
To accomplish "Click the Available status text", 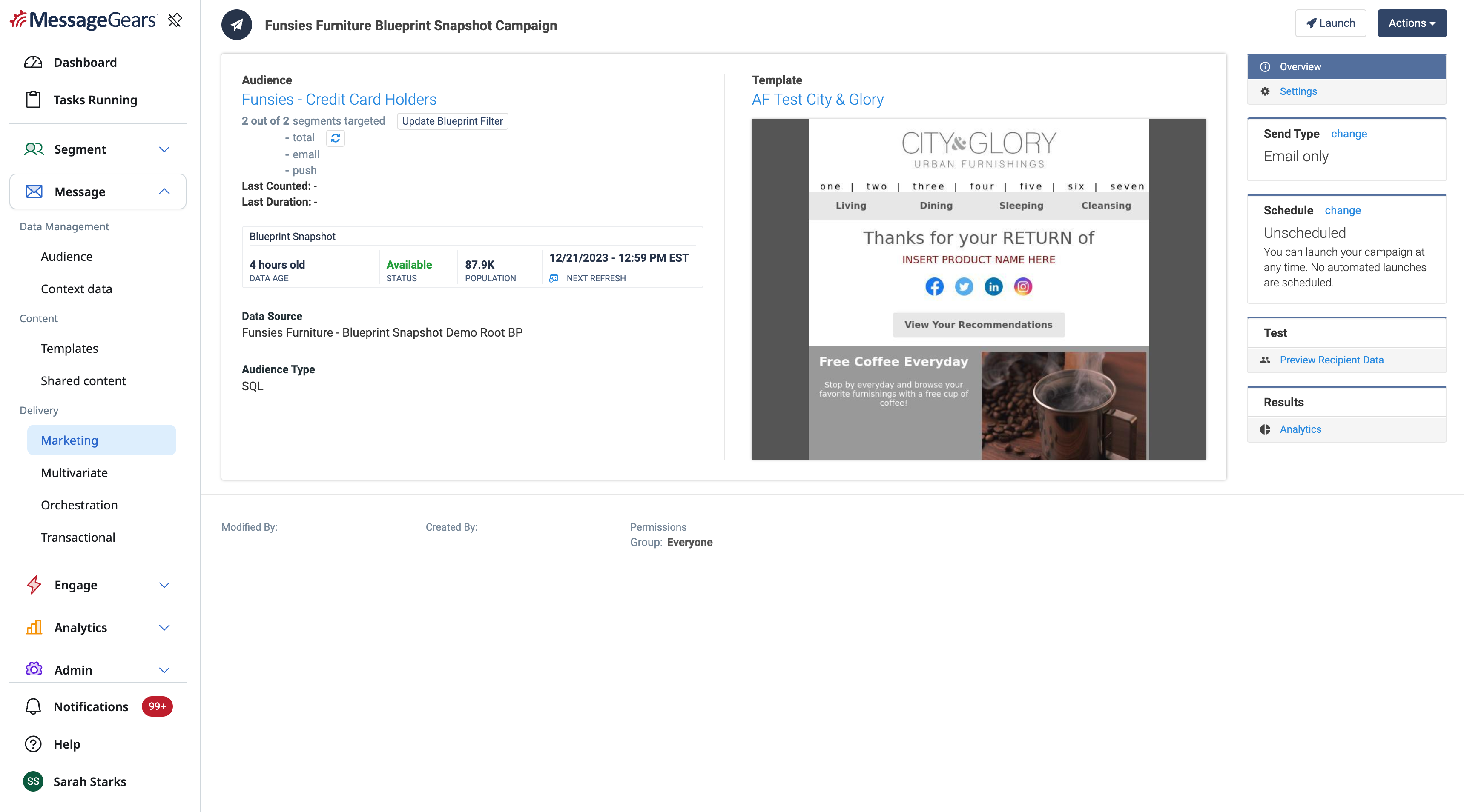I will pyautogui.click(x=409, y=265).
